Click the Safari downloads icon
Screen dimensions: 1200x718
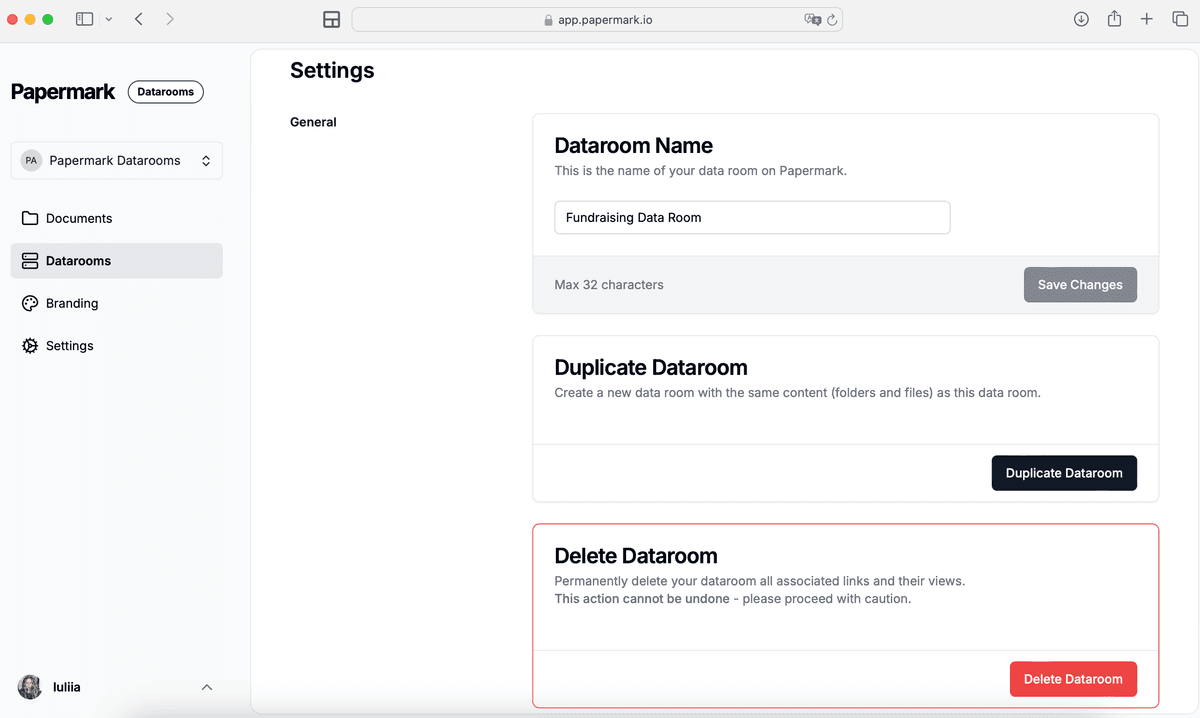(x=1081, y=19)
